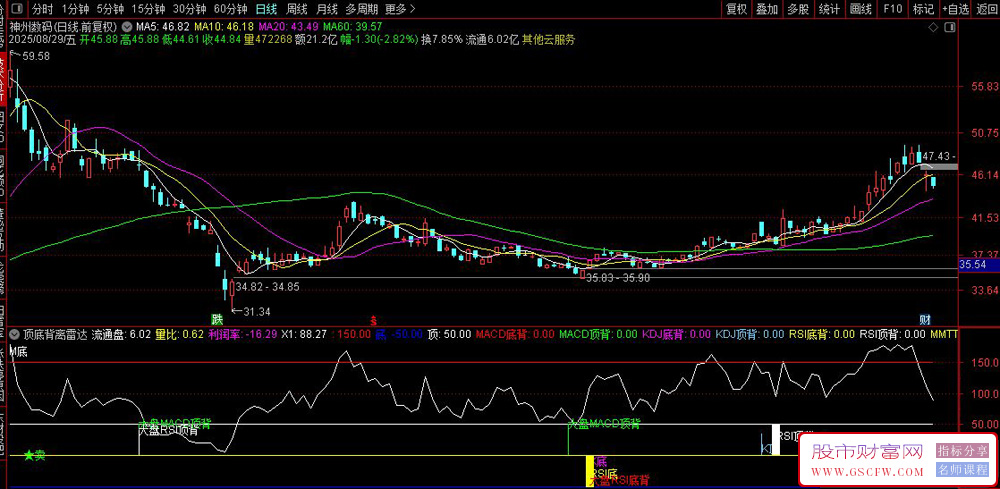
Task: Click the 31.34 low price label
Action: coord(257,311)
